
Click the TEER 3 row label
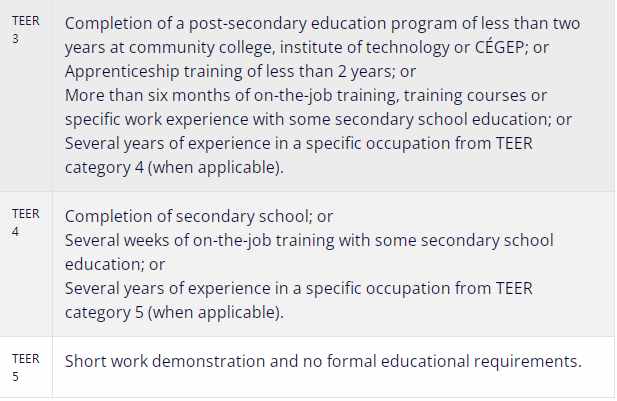[26, 30]
